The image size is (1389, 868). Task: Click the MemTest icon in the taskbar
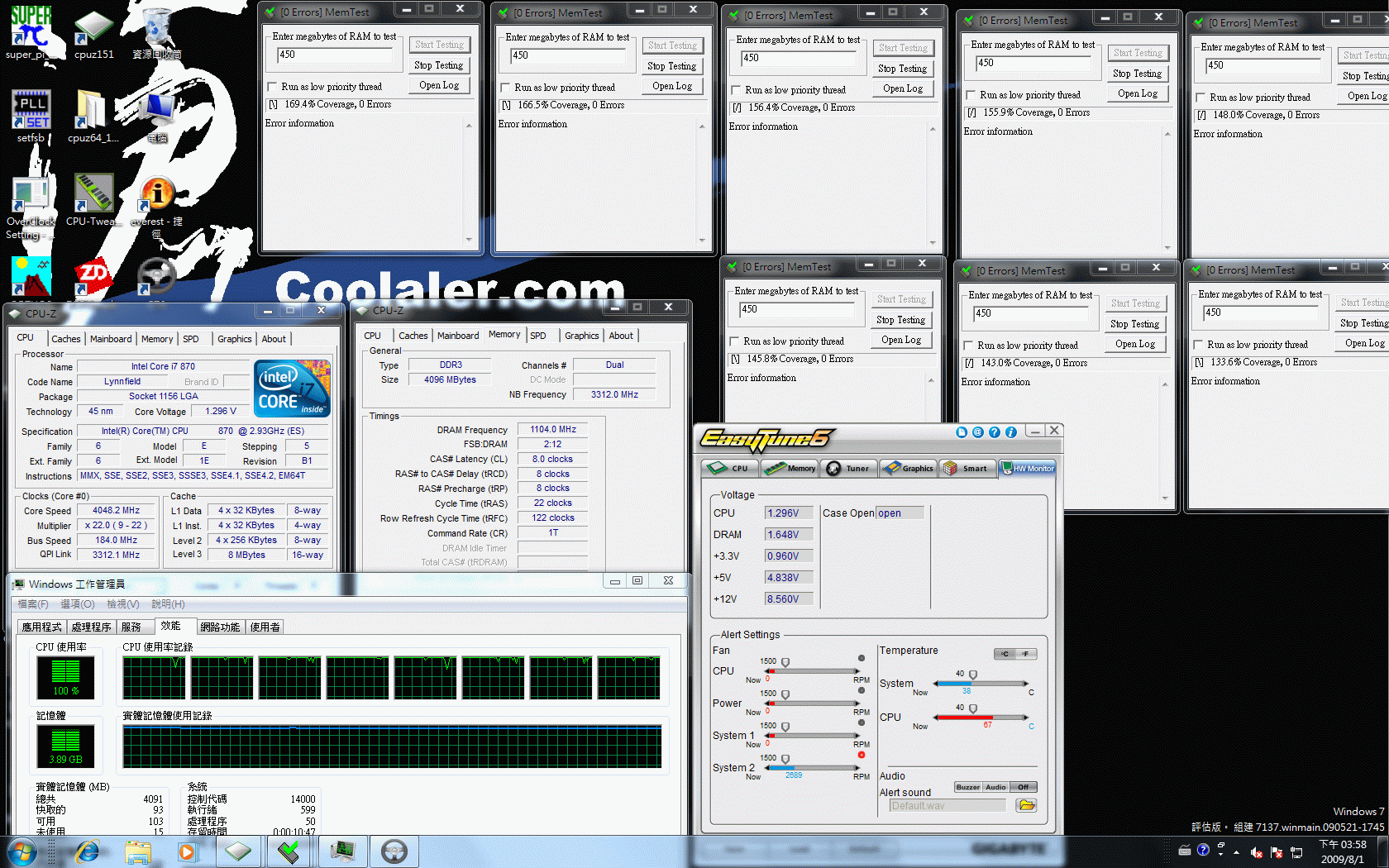click(x=289, y=851)
